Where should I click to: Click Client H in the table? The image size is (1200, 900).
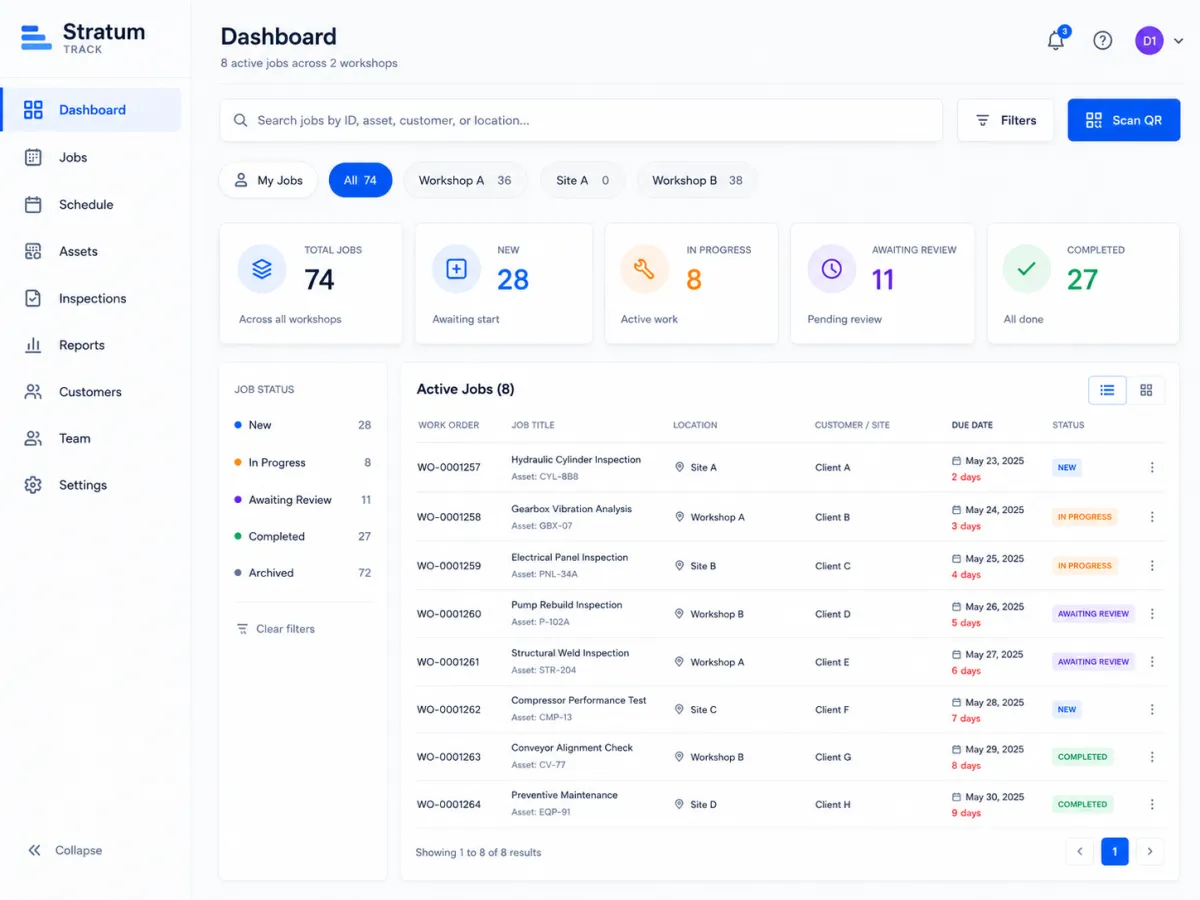coord(833,804)
